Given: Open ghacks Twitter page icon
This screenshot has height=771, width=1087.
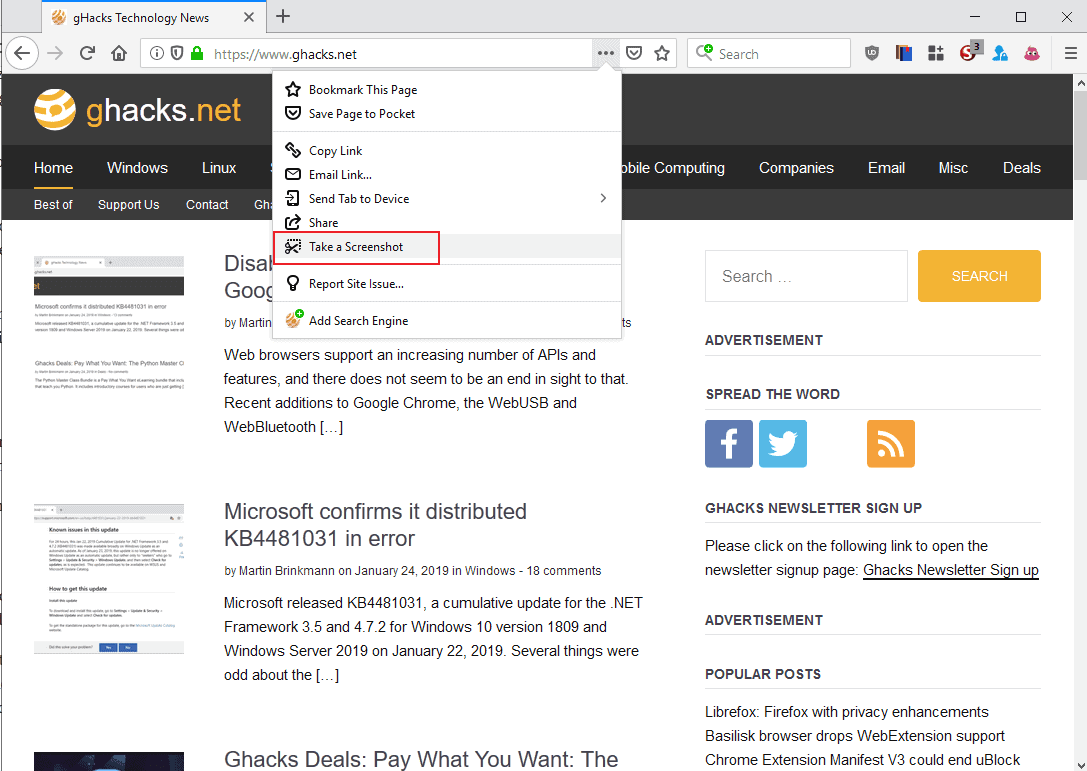Looking at the screenshot, I should 783,444.
